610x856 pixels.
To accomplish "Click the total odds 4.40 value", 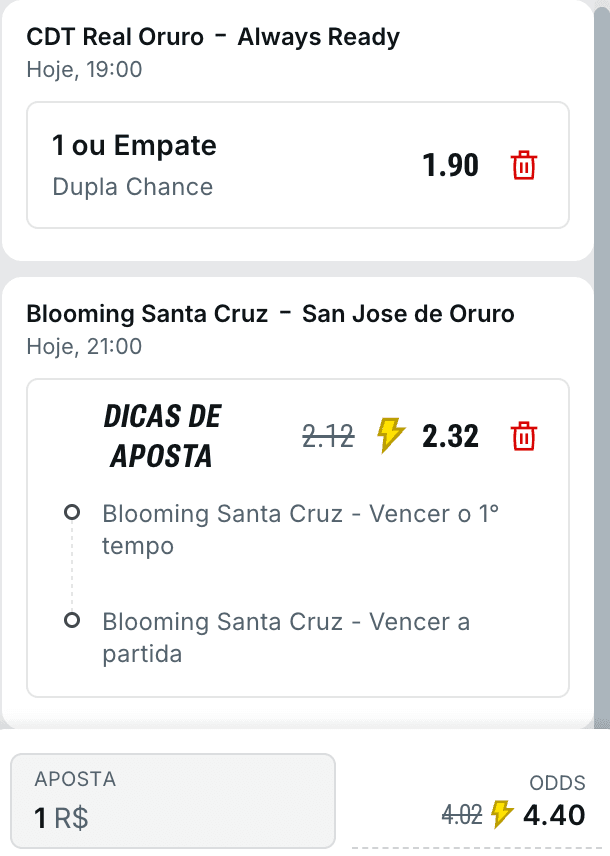I will 554,815.
